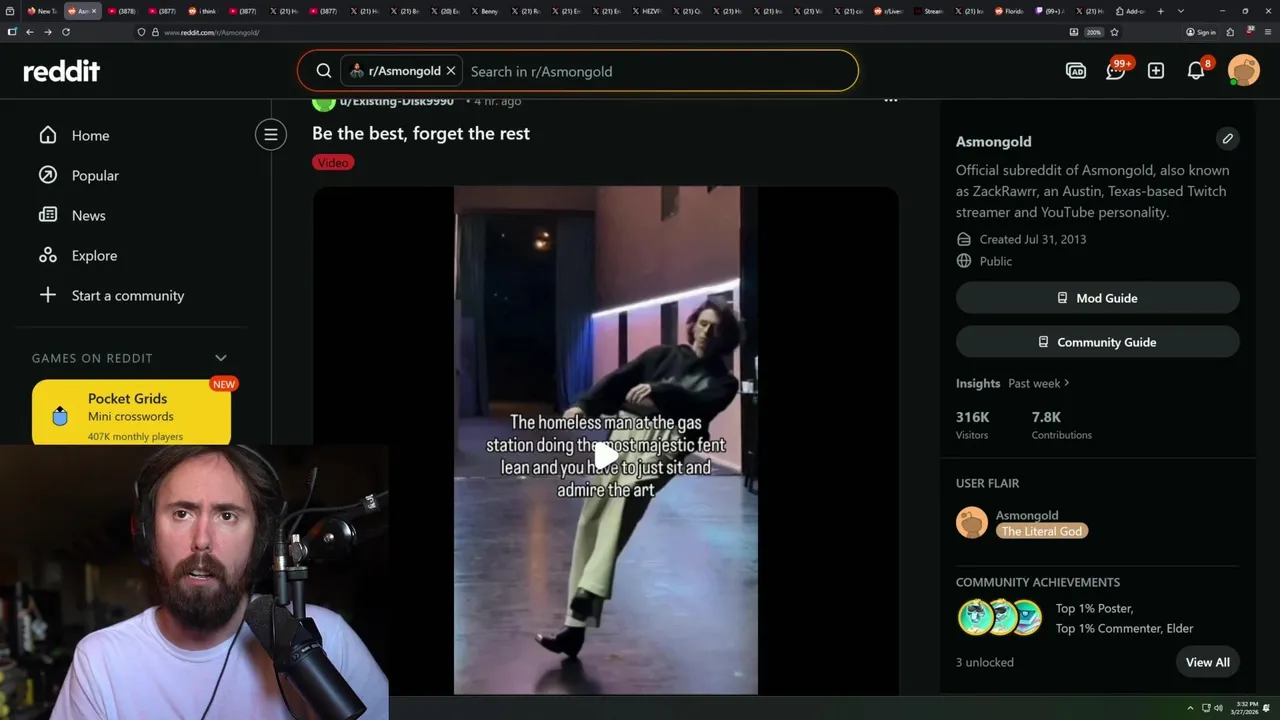Click the 7.8K Contributions statistic

[1062, 425]
